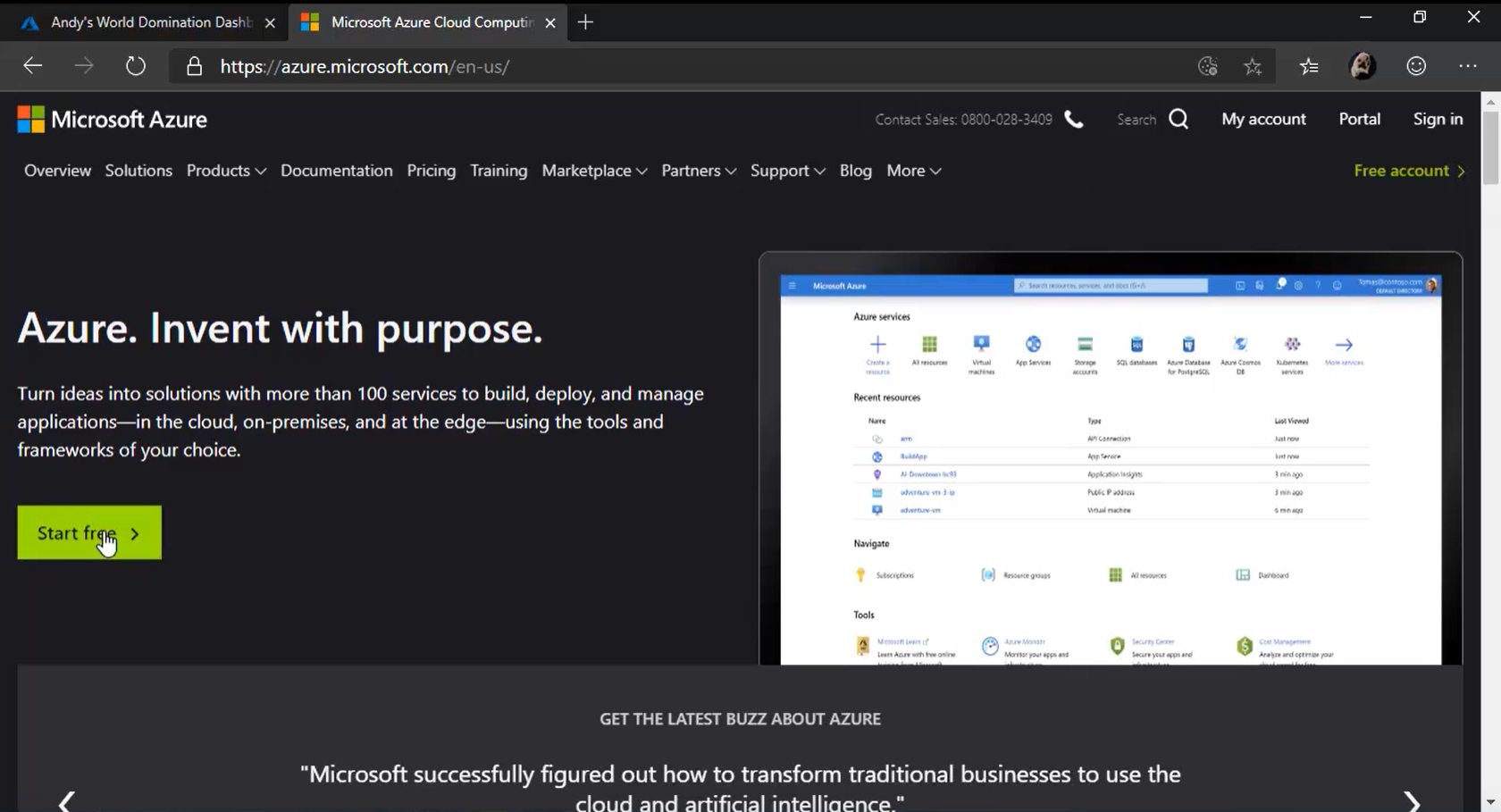Open the Solutions page
Image resolution: width=1501 pixels, height=812 pixels.
(x=138, y=171)
